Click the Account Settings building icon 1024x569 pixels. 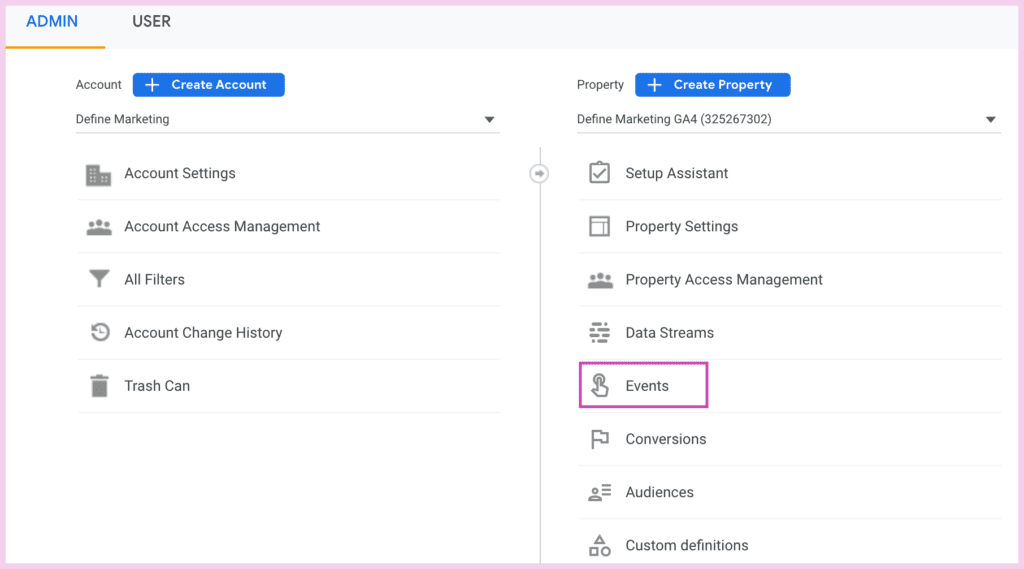[99, 175]
